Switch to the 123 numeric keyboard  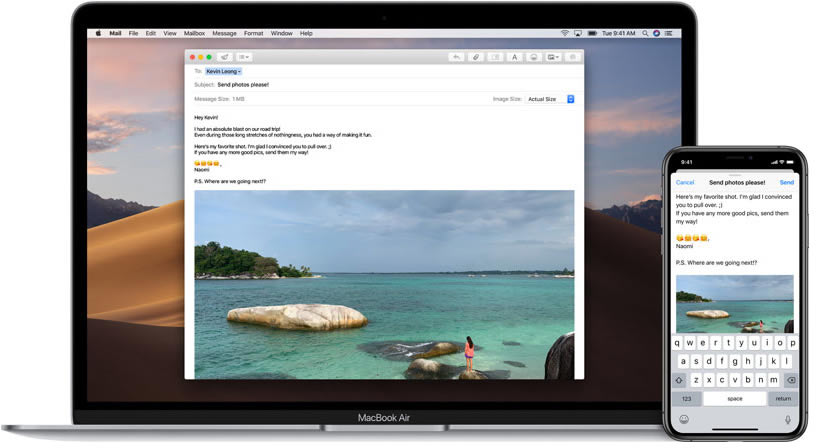click(x=686, y=398)
